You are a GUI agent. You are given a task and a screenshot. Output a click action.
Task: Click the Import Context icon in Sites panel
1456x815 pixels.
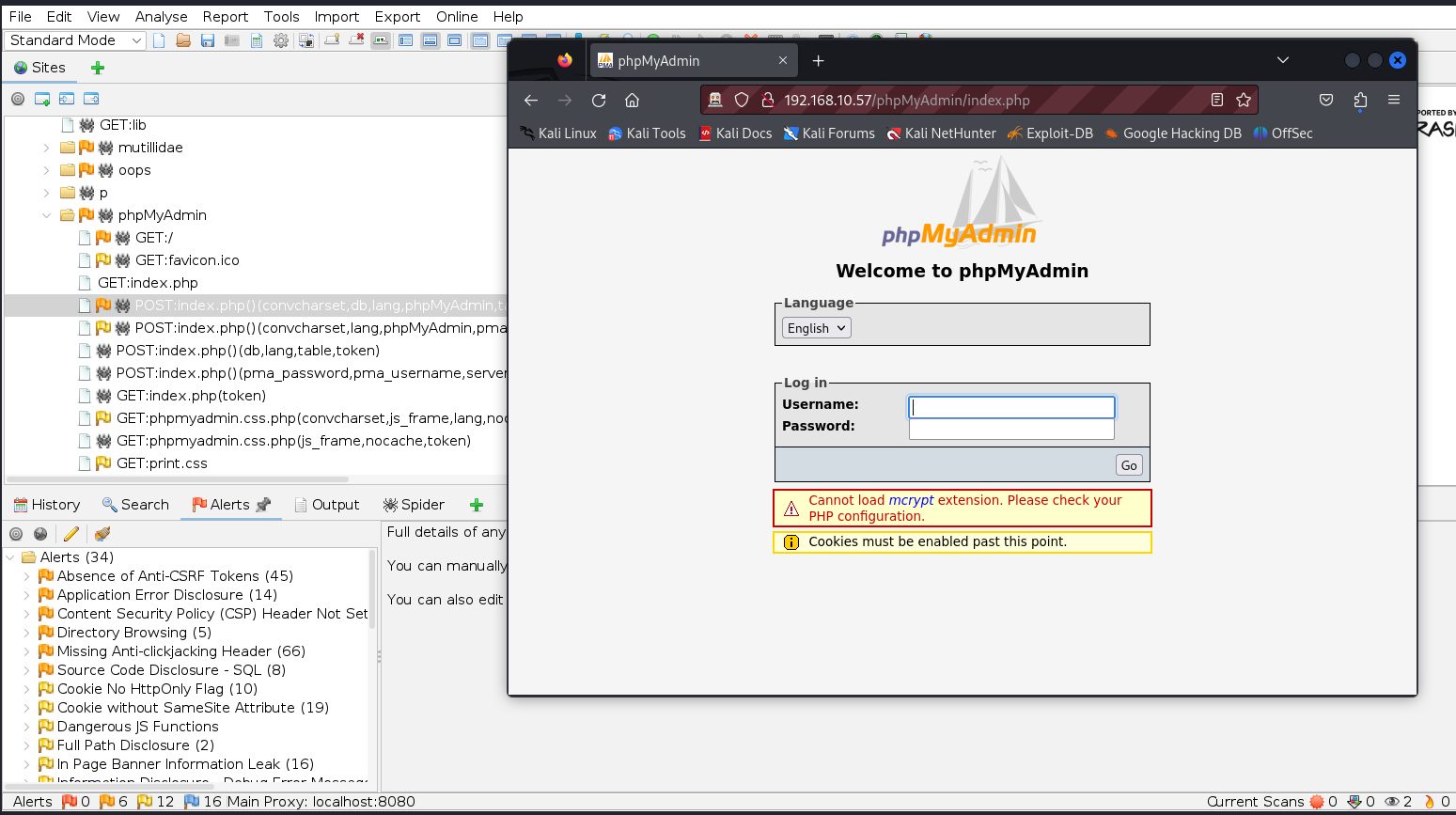(67, 99)
